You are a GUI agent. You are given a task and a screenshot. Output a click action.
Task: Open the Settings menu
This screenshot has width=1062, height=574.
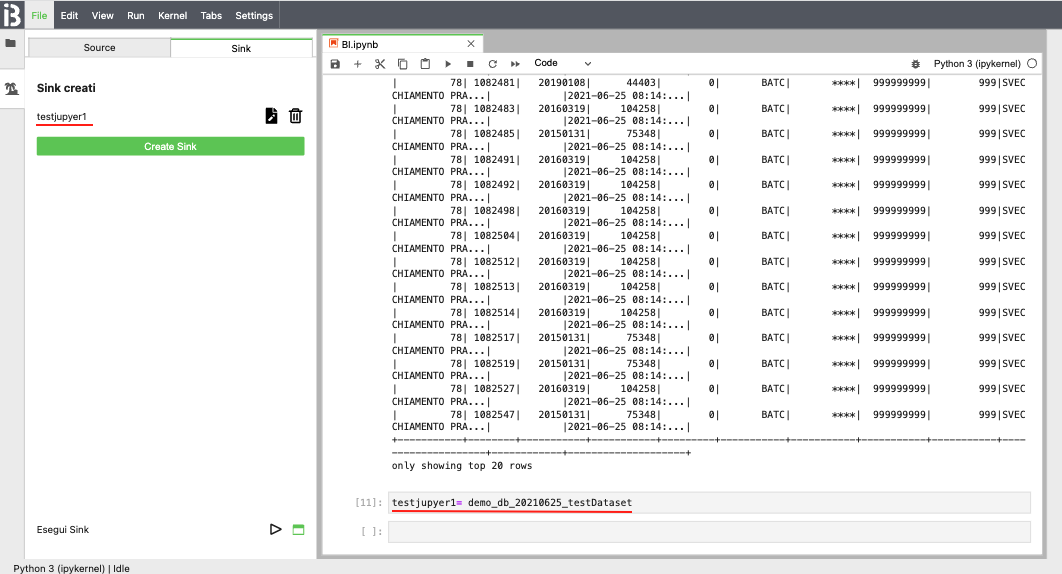pyautogui.click(x=254, y=15)
